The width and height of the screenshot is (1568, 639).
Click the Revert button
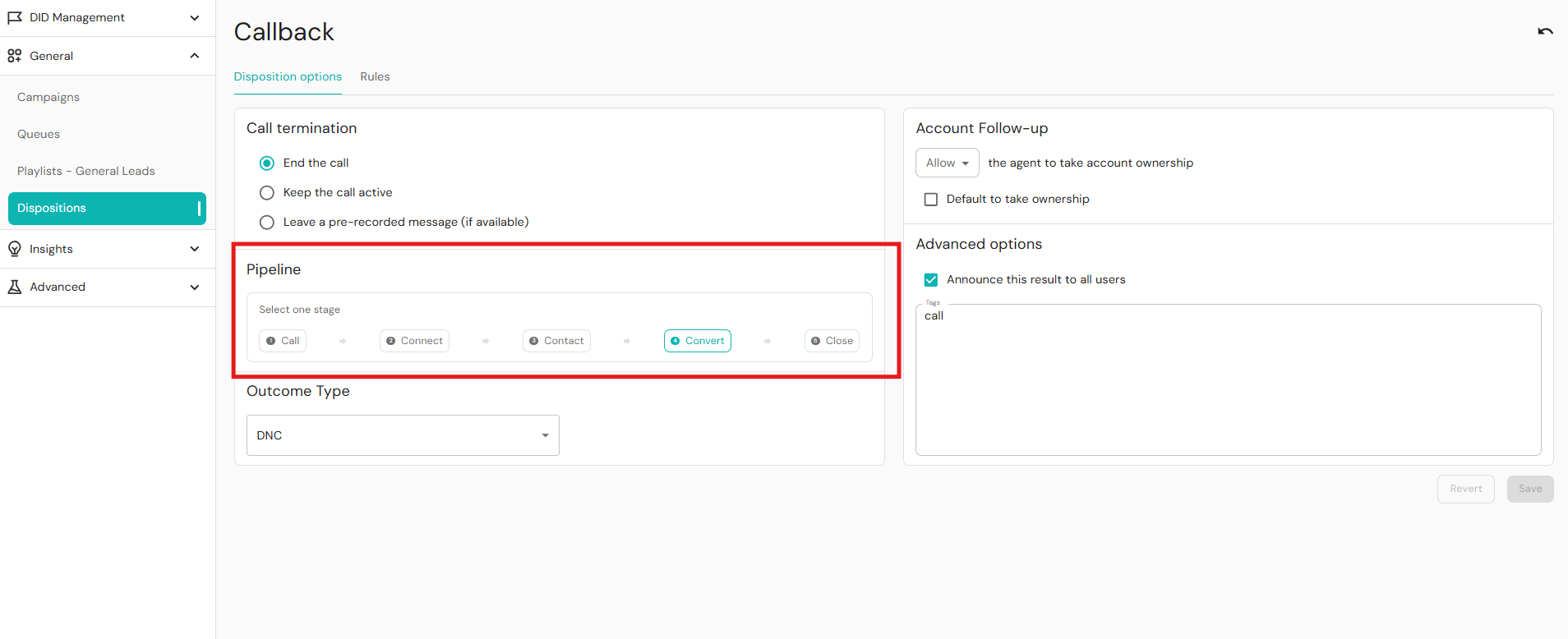pyautogui.click(x=1465, y=489)
